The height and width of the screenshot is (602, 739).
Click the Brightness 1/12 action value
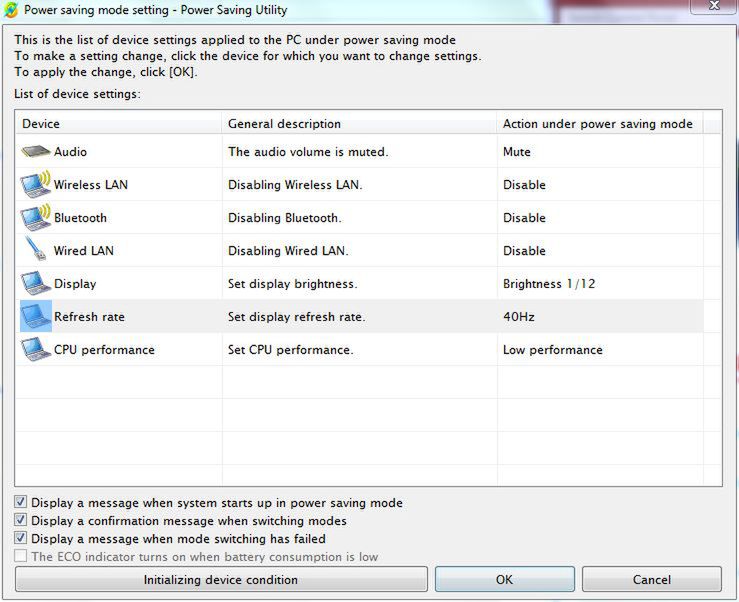[549, 284]
